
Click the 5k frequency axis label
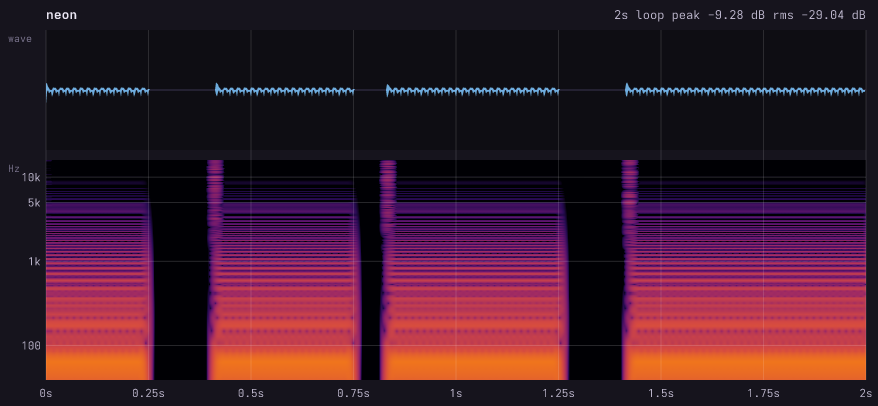[34, 203]
